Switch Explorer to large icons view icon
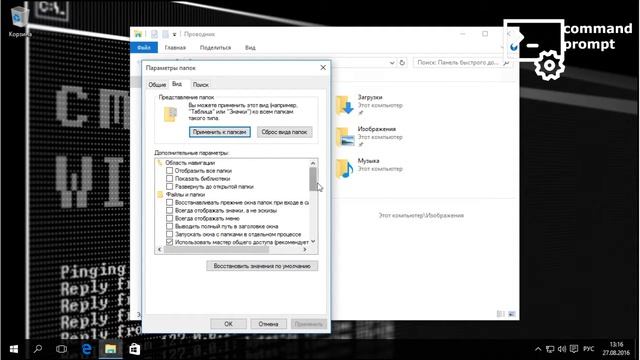The height and width of the screenshot is (360, 640). (511, 314)
